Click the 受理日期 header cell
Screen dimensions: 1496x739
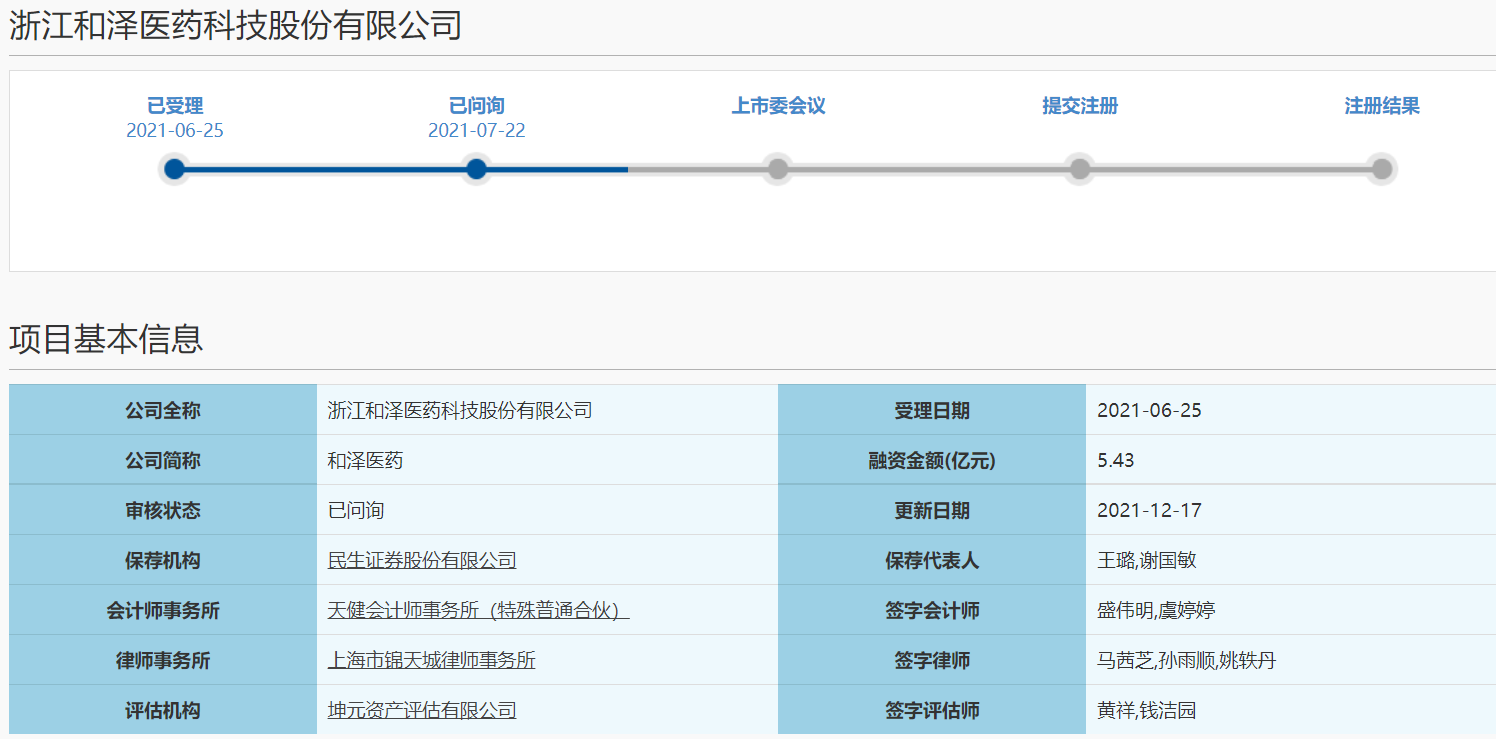pyautogui.click(x=932, y=410)
